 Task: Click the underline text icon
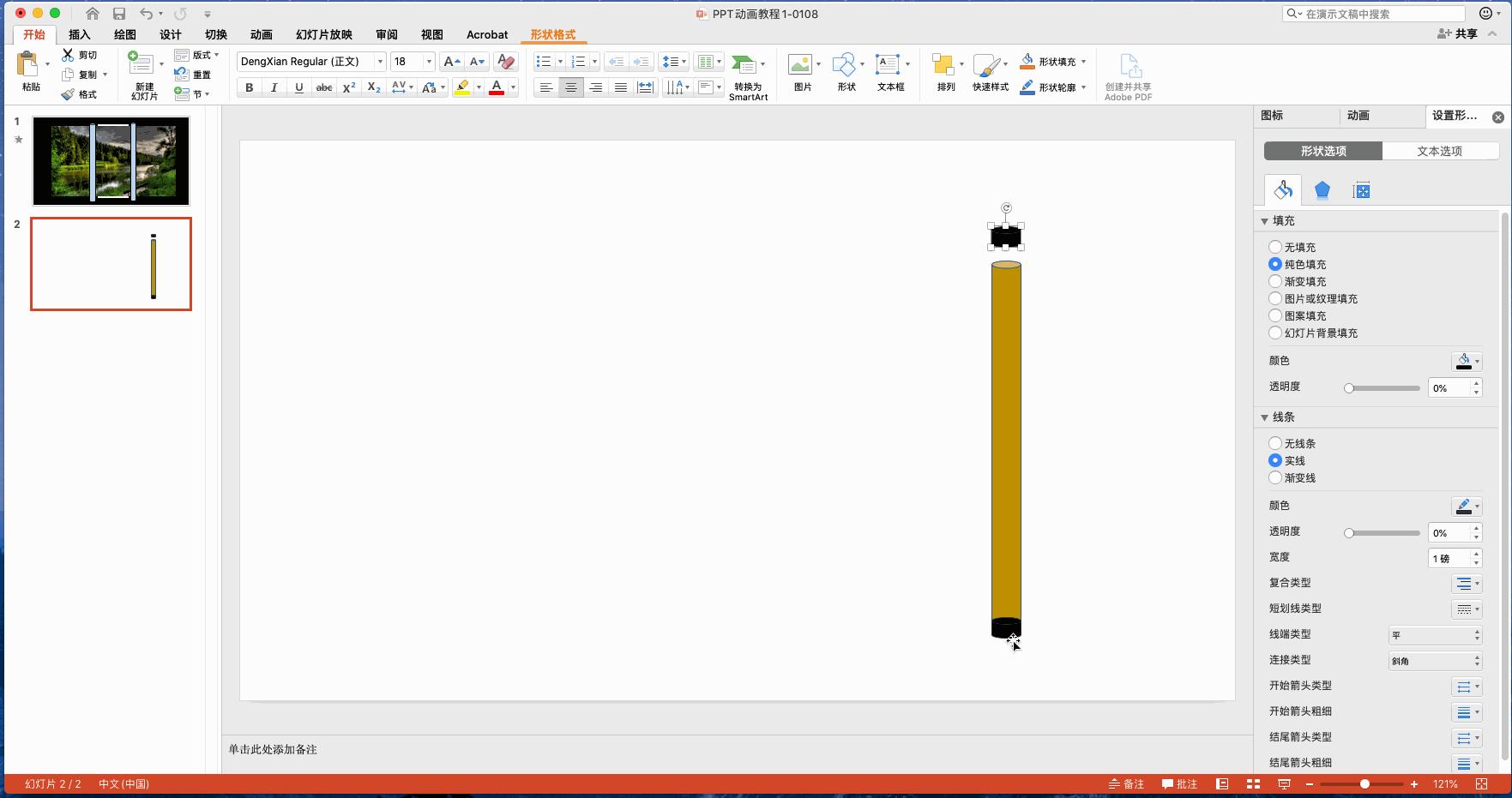298,87
